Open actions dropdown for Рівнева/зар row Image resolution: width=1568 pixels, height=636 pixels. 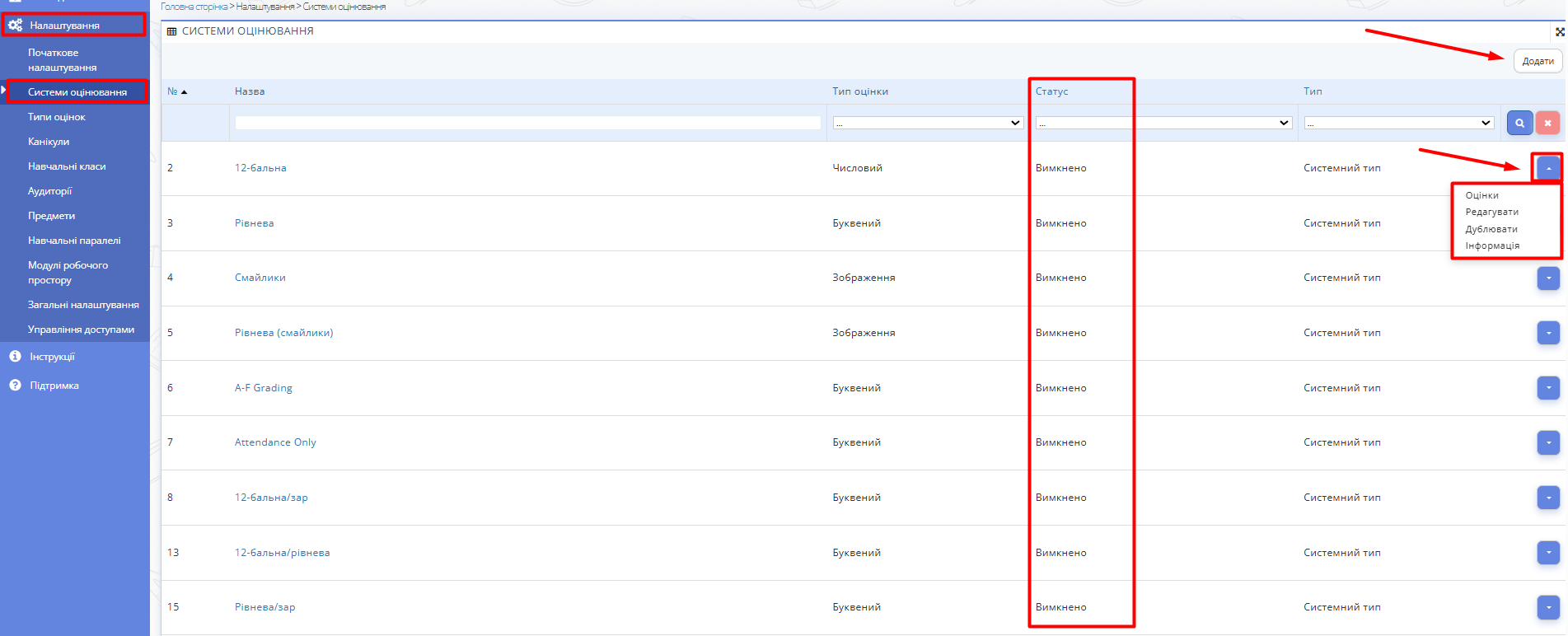click(1548, 607)
